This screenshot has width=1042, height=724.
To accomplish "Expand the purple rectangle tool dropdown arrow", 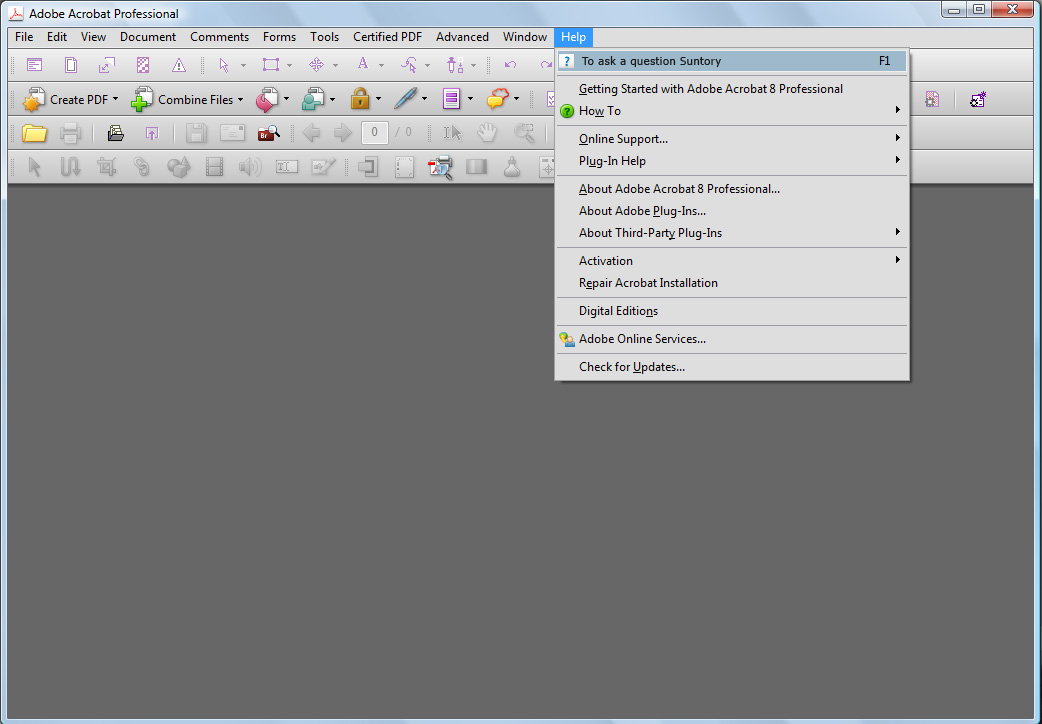I will click(289, 65).
